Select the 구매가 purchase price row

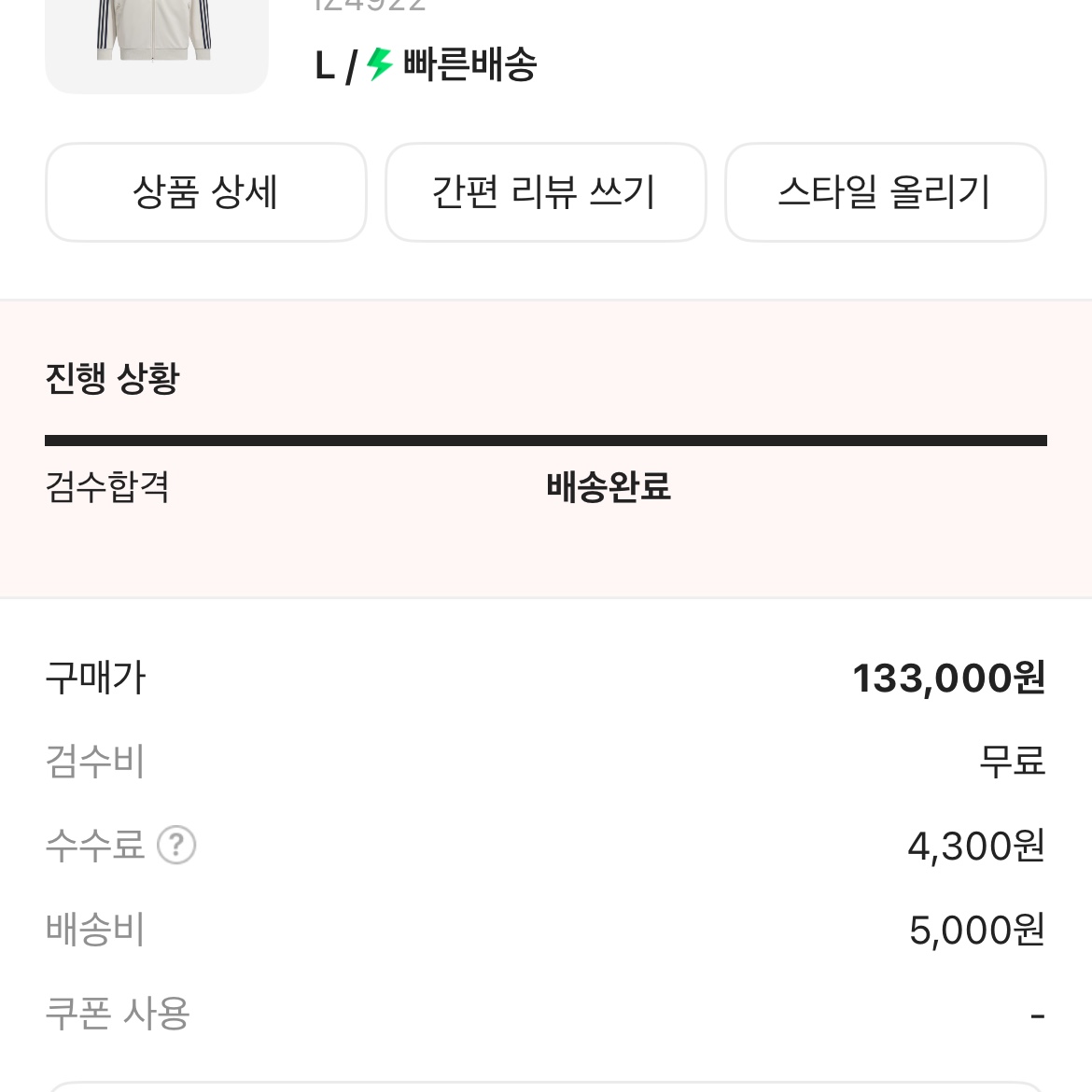95,679
